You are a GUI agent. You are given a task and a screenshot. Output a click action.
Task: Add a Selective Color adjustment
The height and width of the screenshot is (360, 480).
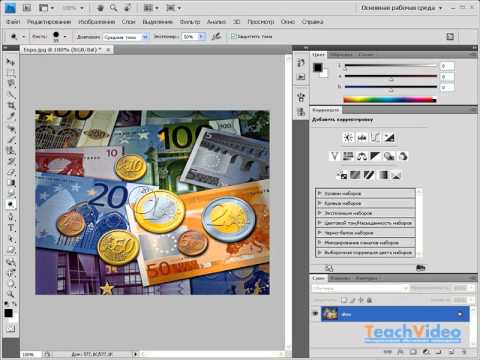tap(396, 175)
